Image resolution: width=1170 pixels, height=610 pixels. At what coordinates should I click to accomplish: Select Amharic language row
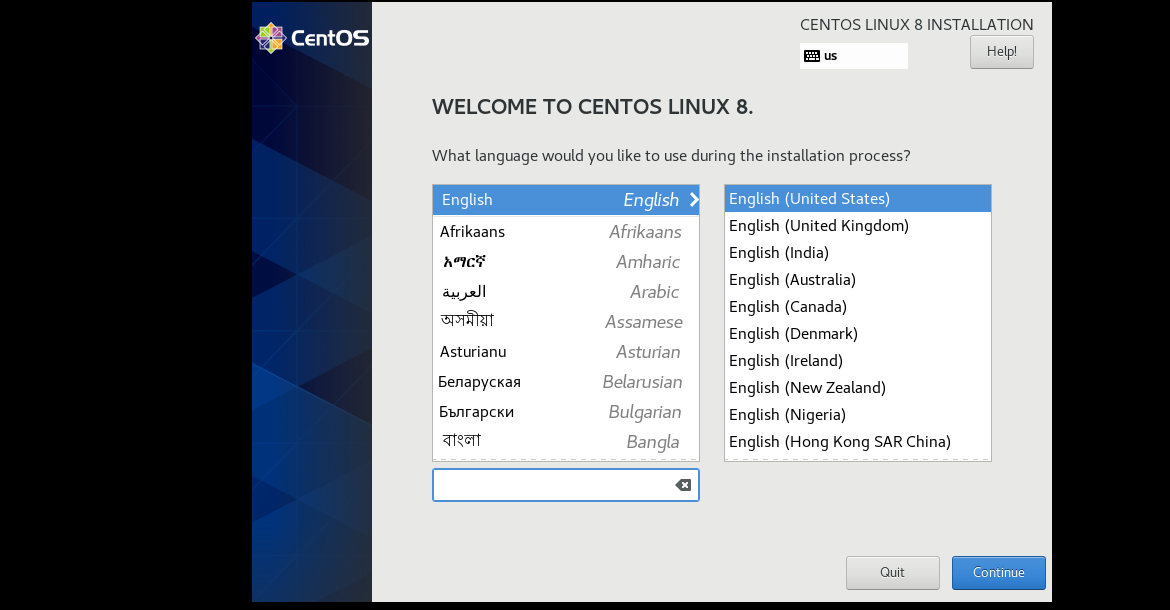566,262
